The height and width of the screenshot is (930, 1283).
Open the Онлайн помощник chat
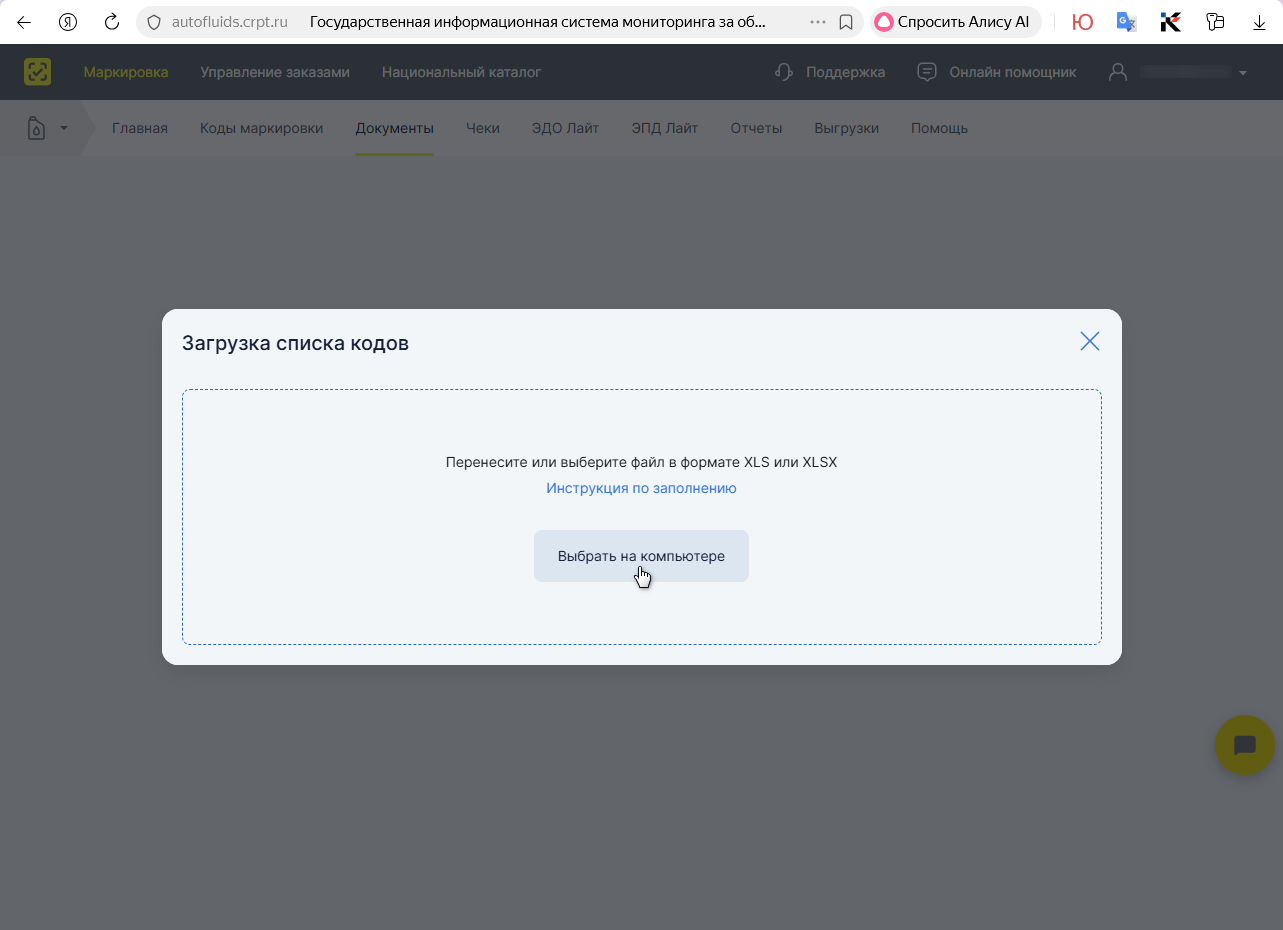997,72
